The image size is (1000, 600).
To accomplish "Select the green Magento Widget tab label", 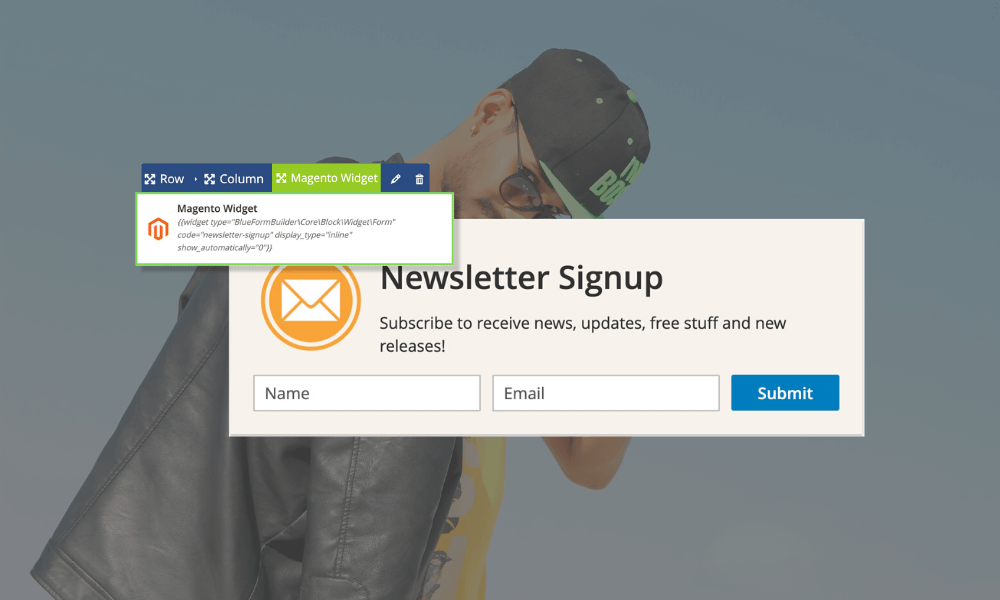I will click(334, 178).
